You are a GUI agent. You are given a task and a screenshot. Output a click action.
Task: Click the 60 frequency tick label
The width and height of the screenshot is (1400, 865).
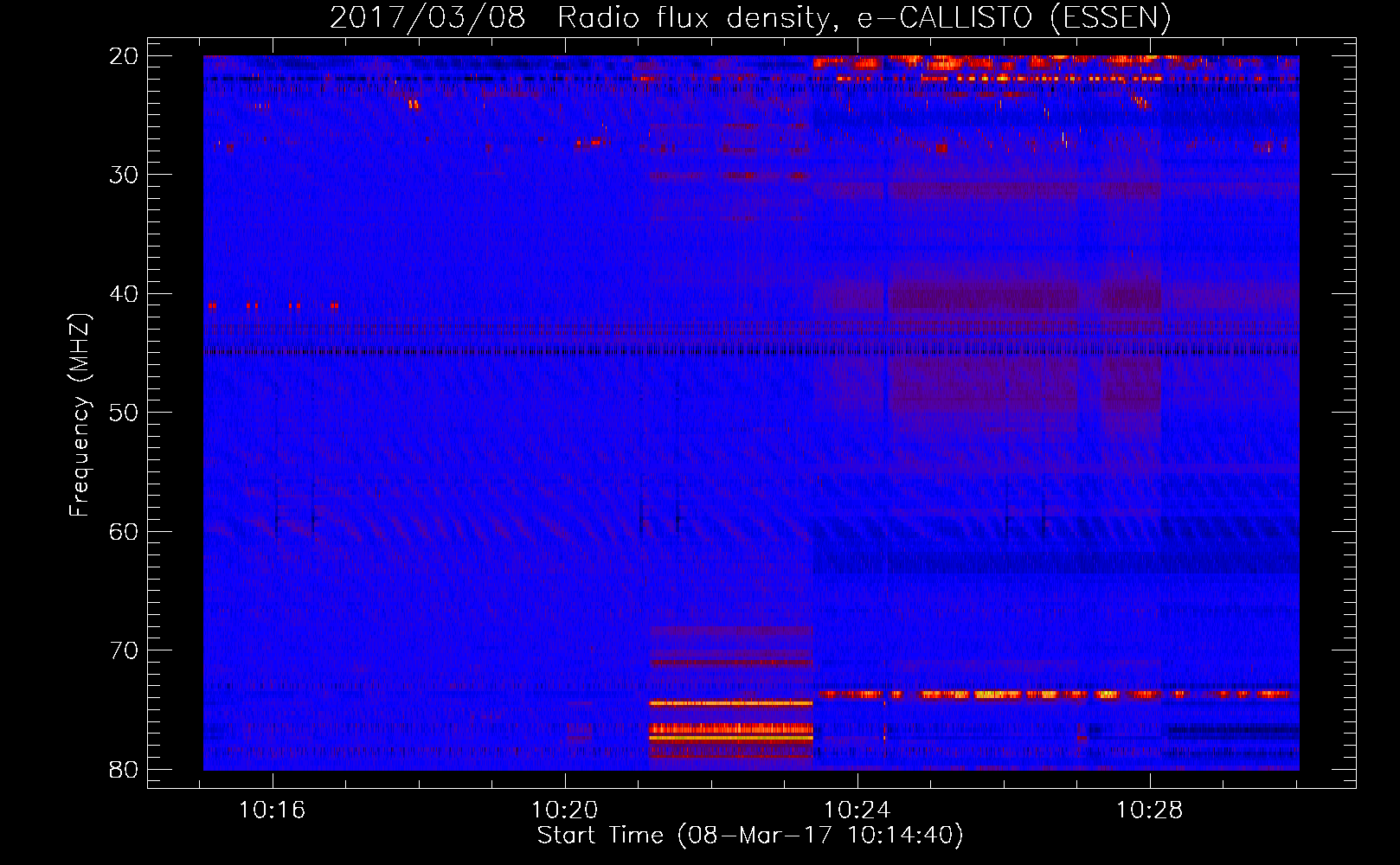pyautogui.click(x=124, y=532)
